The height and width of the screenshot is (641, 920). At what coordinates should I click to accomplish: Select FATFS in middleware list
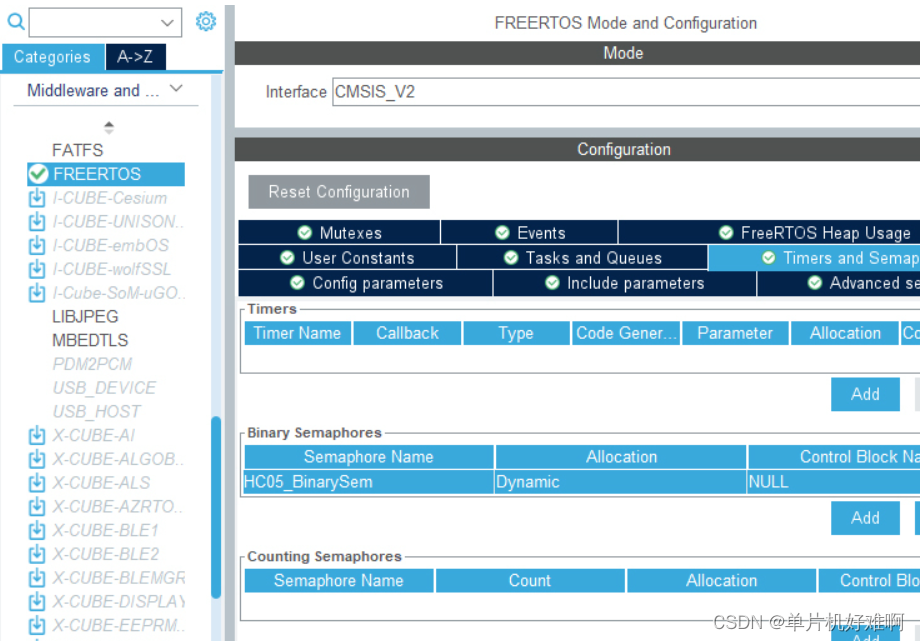(77, 150)
